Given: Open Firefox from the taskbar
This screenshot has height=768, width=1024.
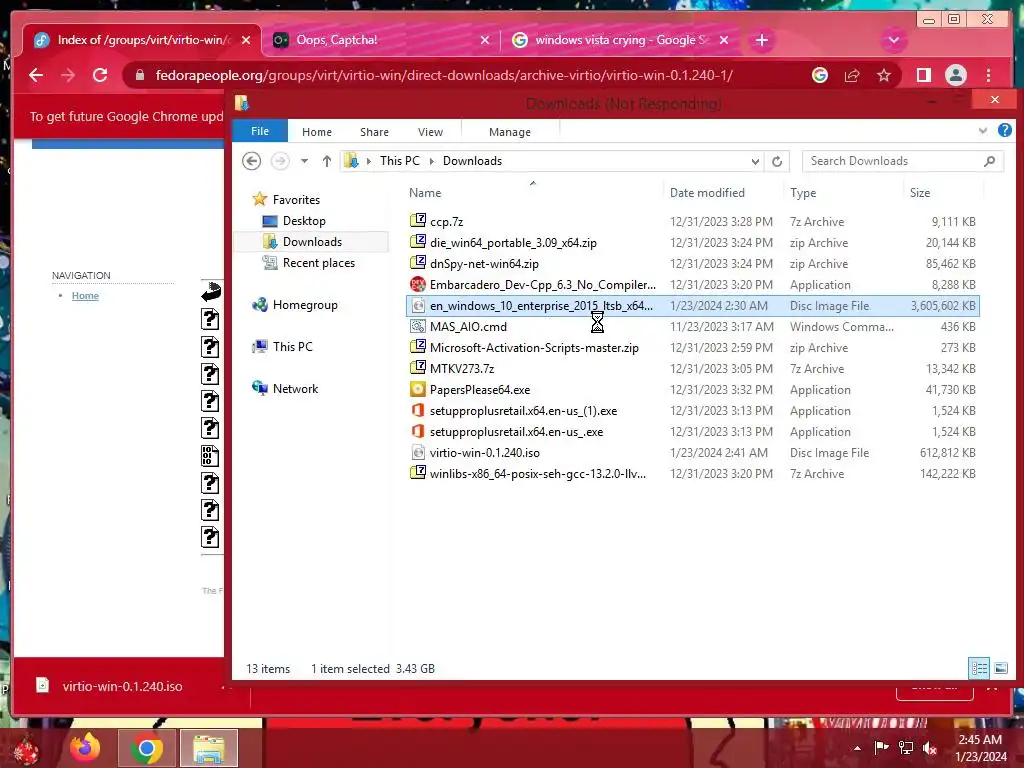Looking at the screenshot, I should click(85, 748).
